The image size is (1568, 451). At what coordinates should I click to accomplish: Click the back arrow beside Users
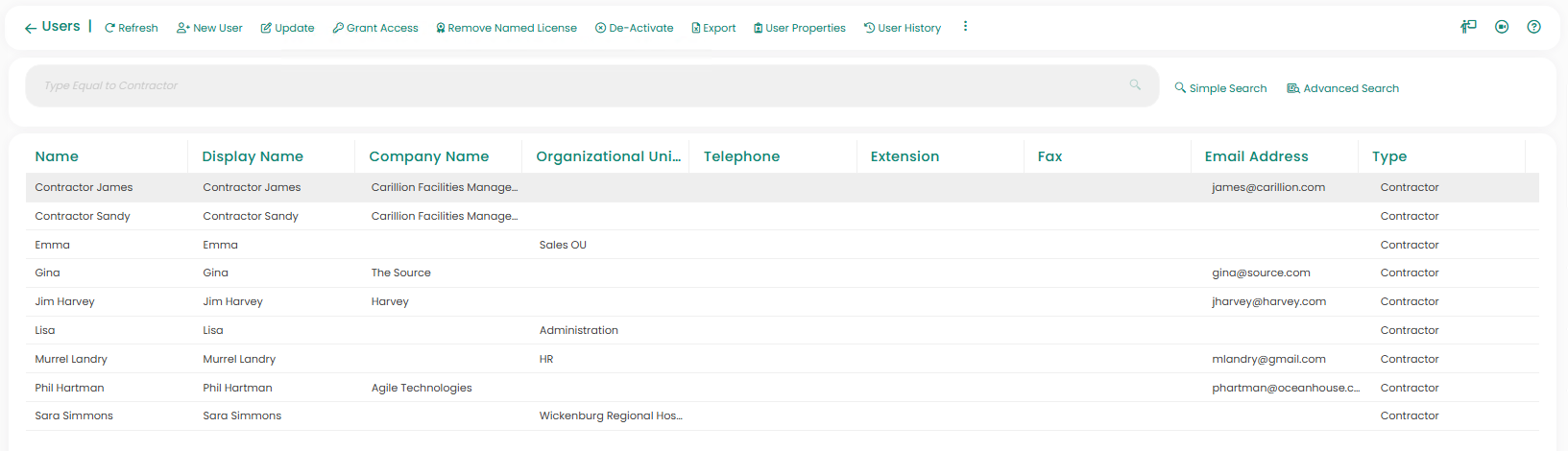click(x=31, y=28)
